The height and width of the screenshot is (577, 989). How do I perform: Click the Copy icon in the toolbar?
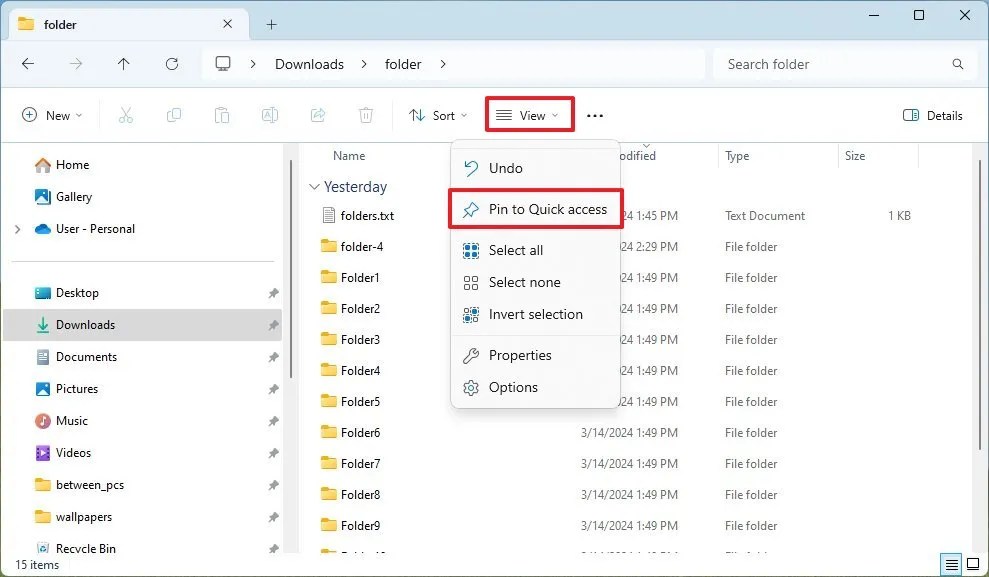[174, 115]
